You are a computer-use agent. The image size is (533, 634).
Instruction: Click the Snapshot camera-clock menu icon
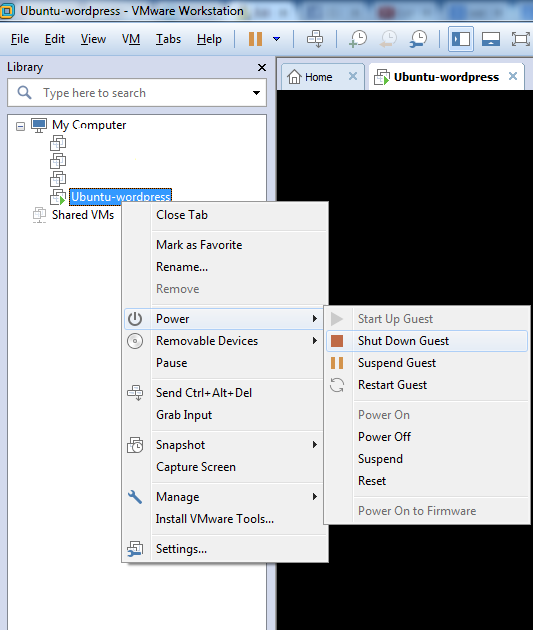pos(135,445)
